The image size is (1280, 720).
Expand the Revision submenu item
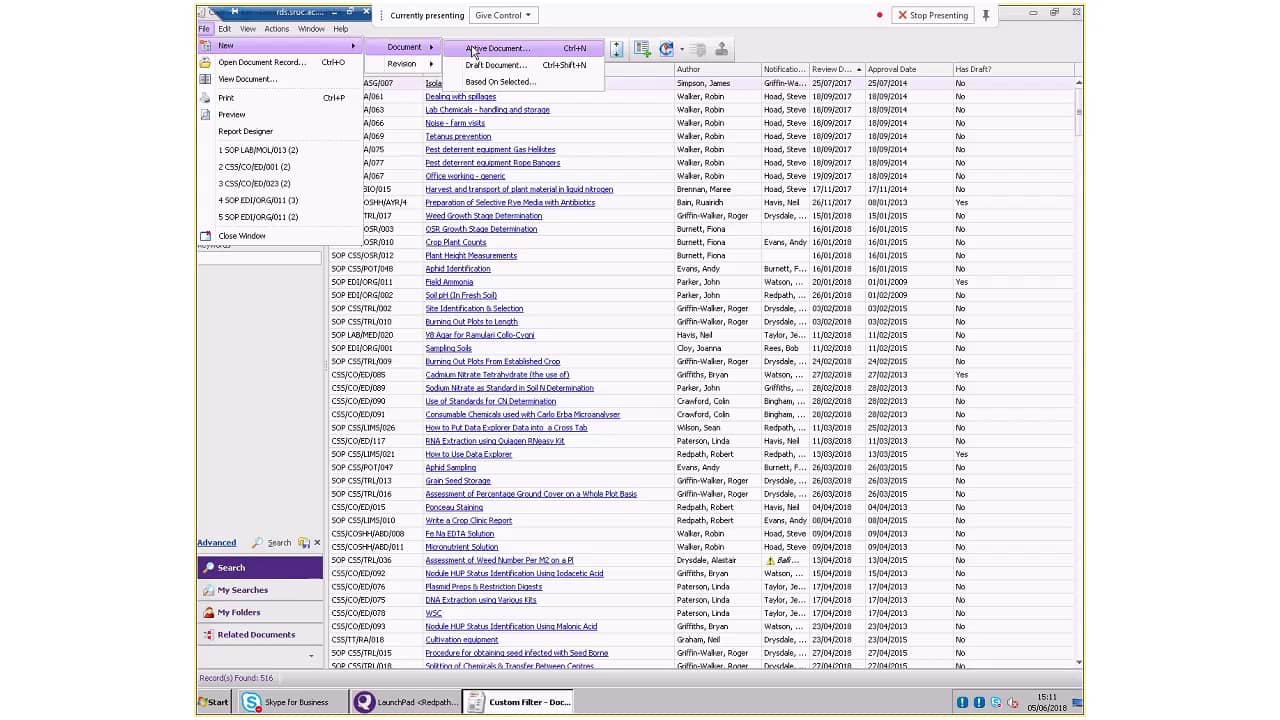click(x=403, y=64)
